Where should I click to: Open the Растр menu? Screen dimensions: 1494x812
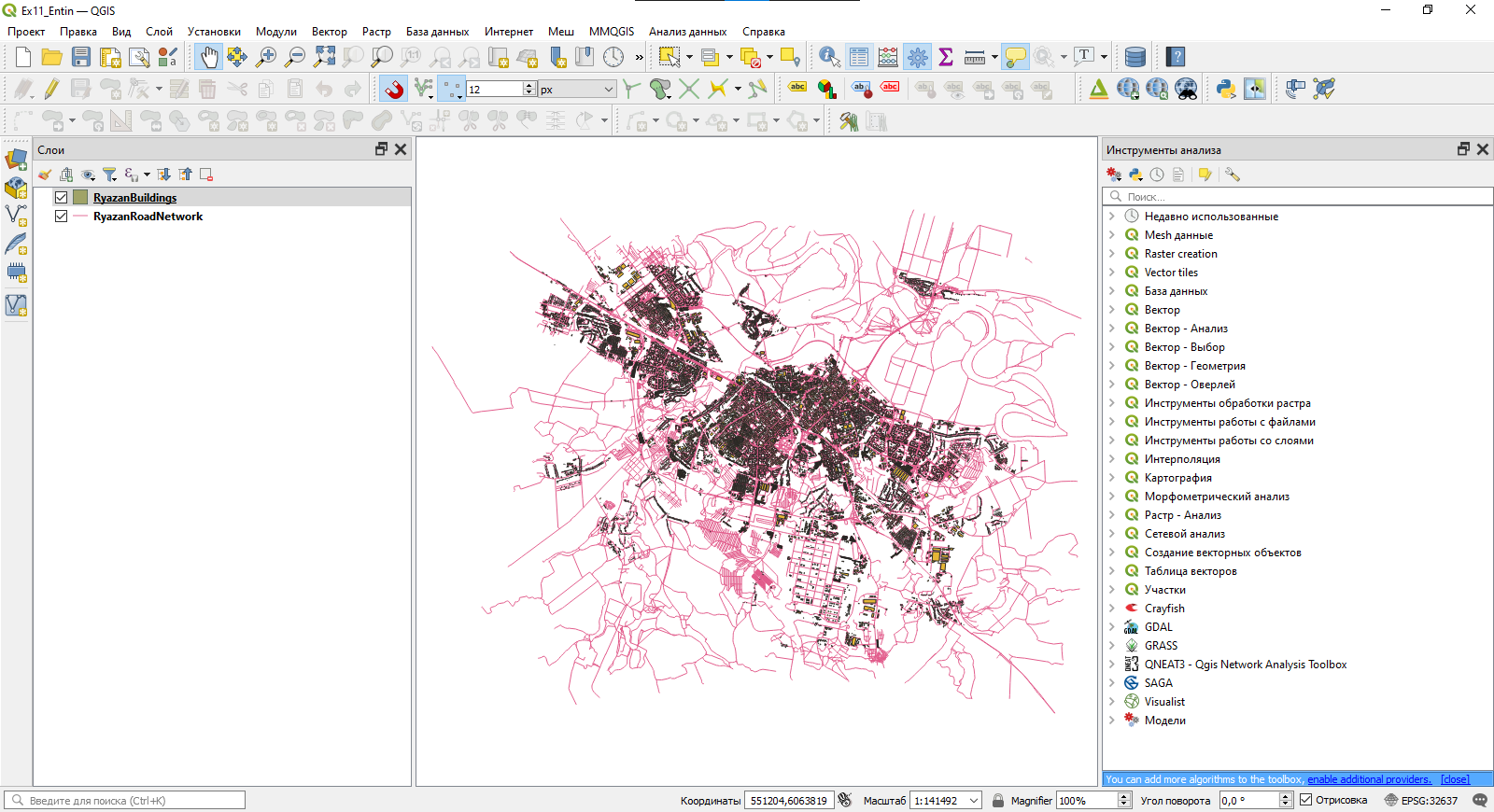coord(376,32)
